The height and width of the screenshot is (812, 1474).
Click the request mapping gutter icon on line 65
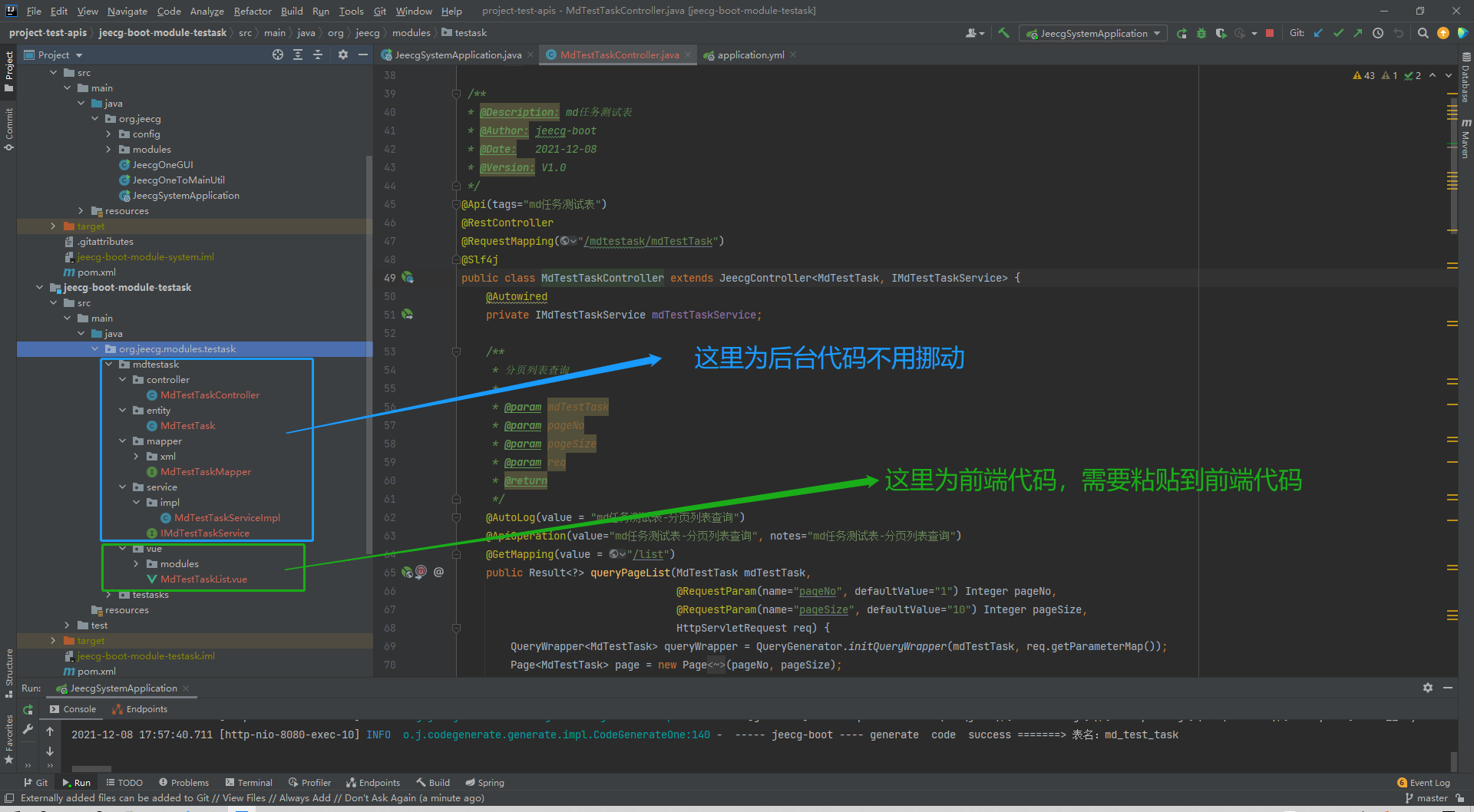point(408,573)
